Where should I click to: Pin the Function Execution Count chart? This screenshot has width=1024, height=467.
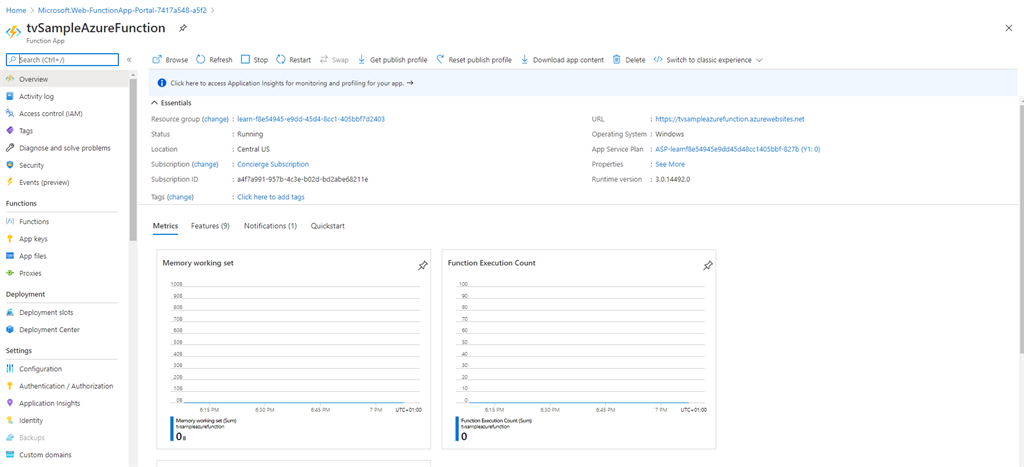click(708, 266)
